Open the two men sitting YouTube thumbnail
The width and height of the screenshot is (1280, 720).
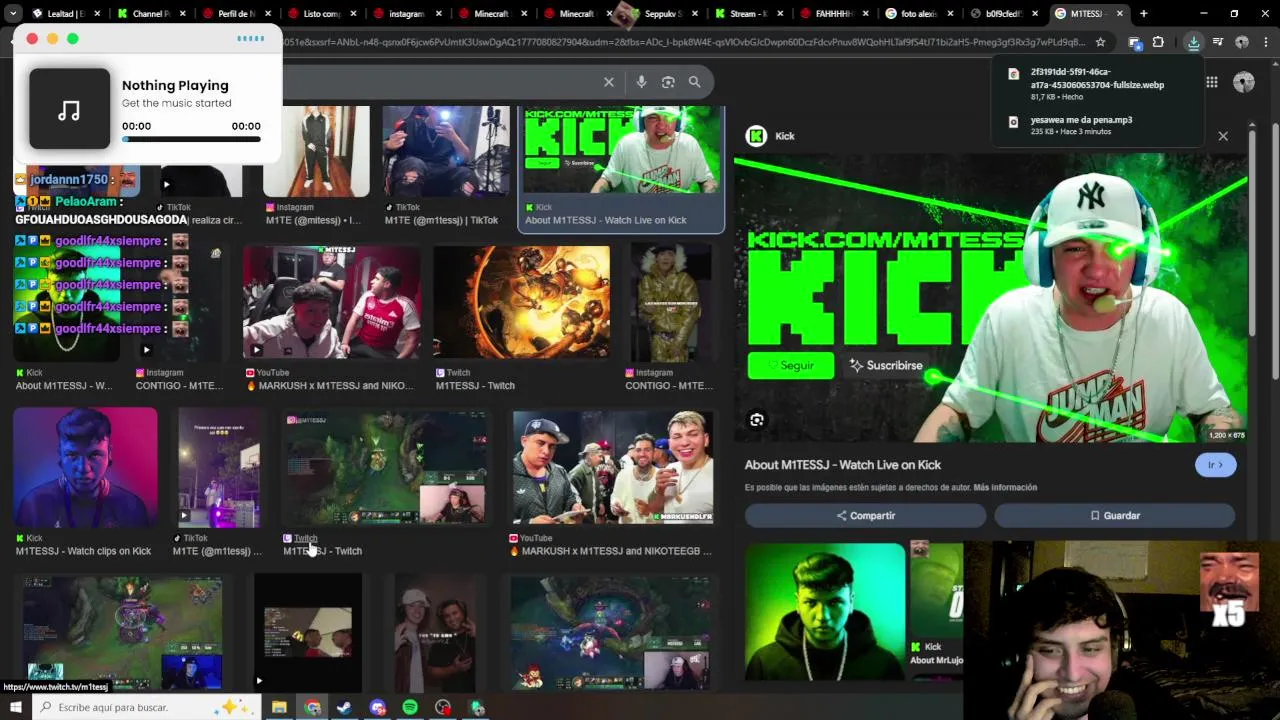tap(331, 302)
